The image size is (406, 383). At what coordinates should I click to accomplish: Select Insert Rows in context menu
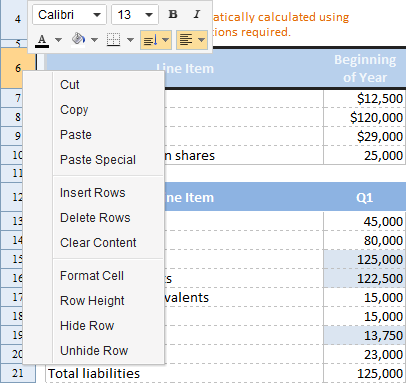(108, 193)
